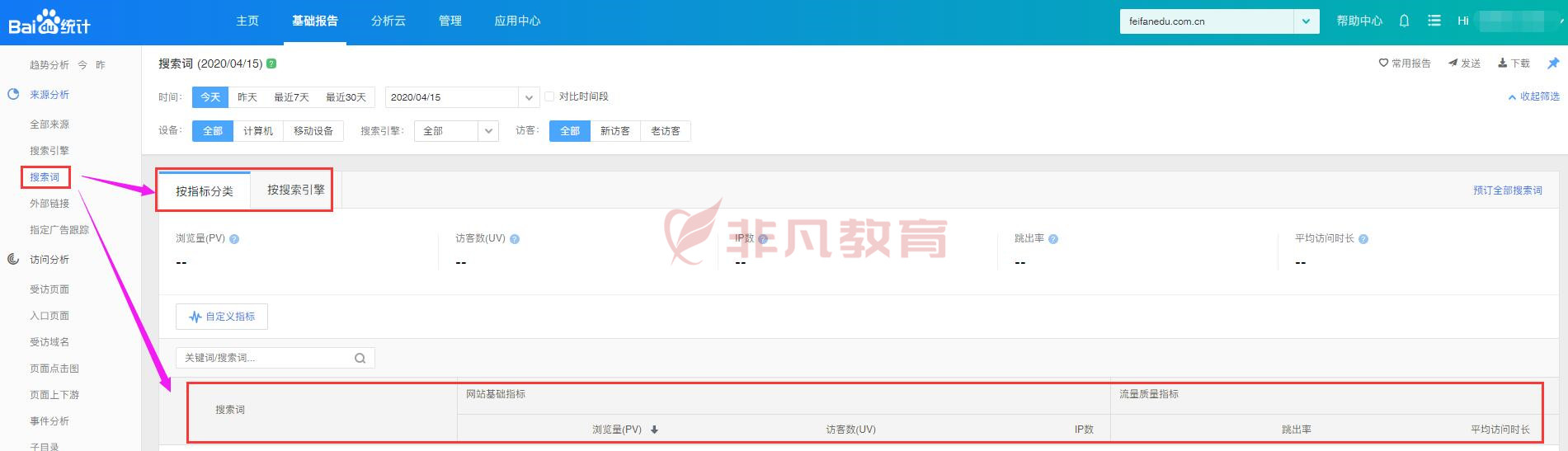
Task: Expand 来源分析 sidebar section
Action: 49,95
